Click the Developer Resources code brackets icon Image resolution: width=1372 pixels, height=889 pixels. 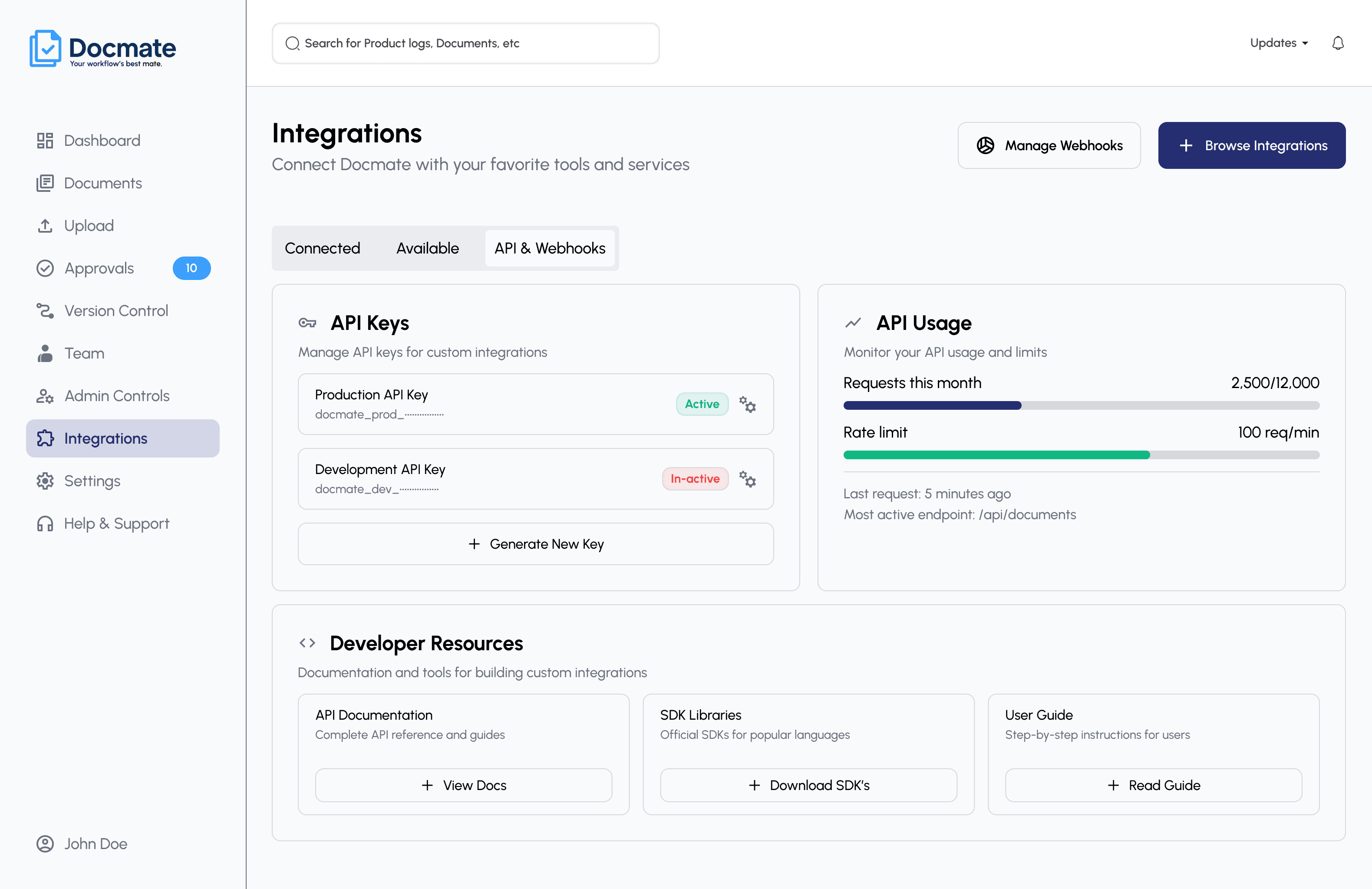pos(307,643)
